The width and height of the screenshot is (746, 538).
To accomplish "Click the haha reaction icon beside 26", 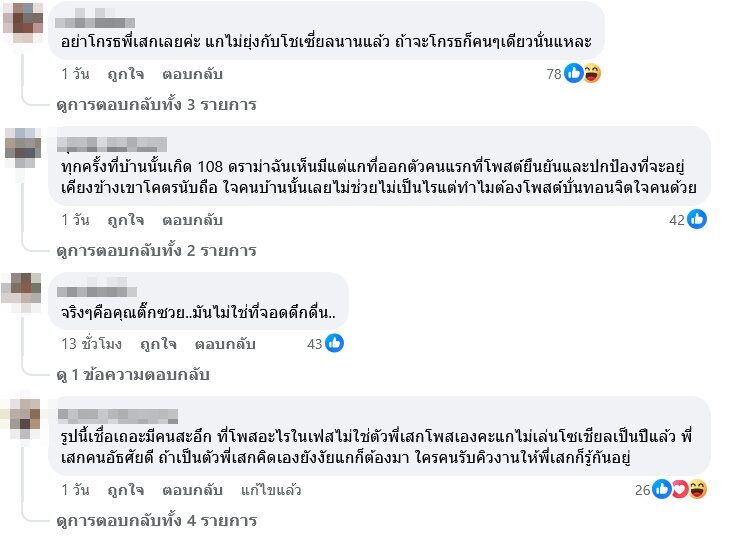I will coord(697,489).
